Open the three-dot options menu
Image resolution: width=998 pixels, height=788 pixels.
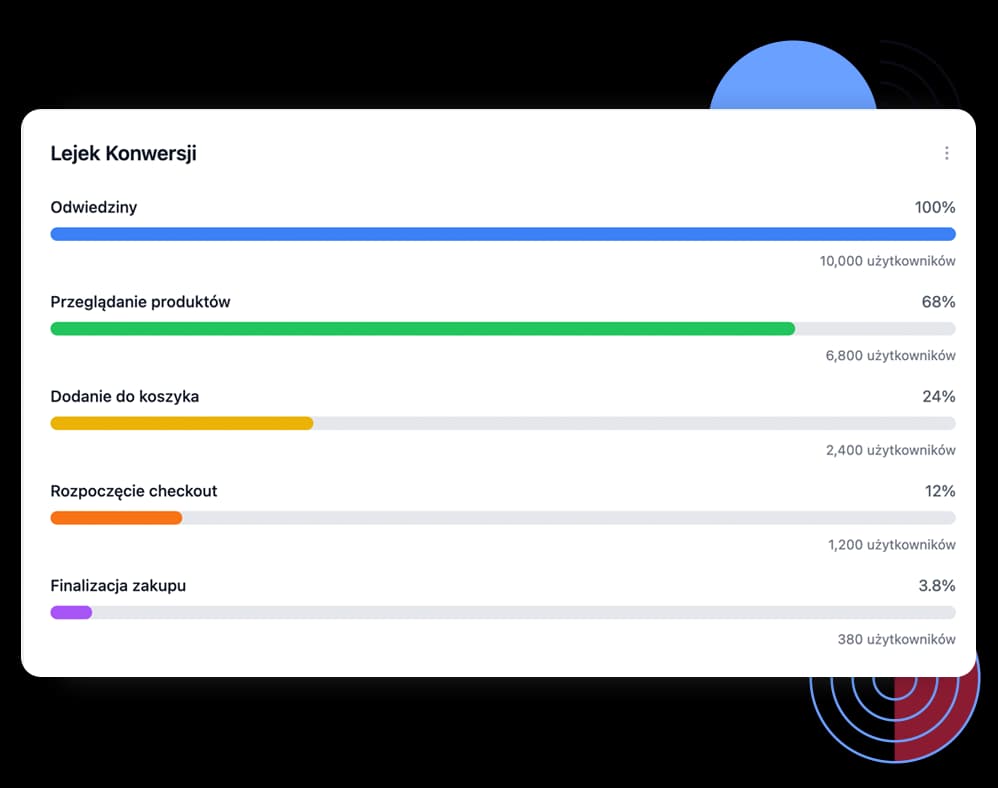tap(946, 153)
